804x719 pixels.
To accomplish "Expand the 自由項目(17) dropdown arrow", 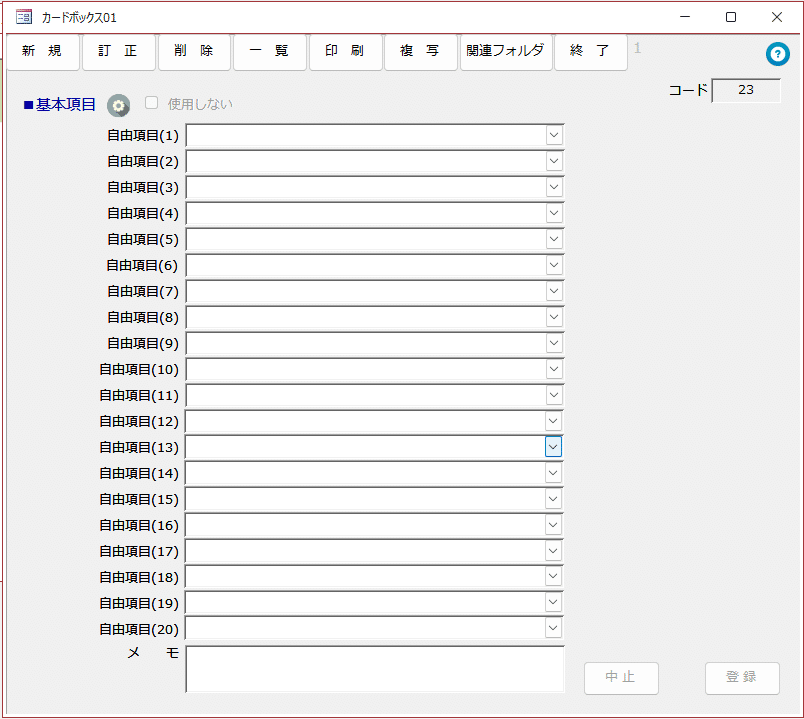I will point(553,551).
